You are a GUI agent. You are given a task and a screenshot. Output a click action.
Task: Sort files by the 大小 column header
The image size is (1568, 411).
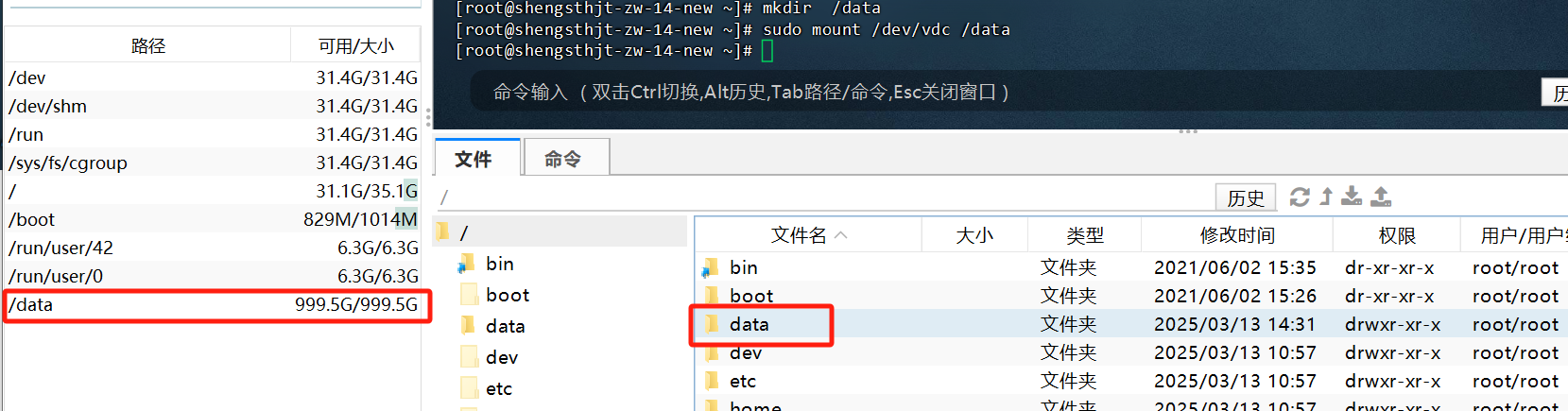(974, 235)
